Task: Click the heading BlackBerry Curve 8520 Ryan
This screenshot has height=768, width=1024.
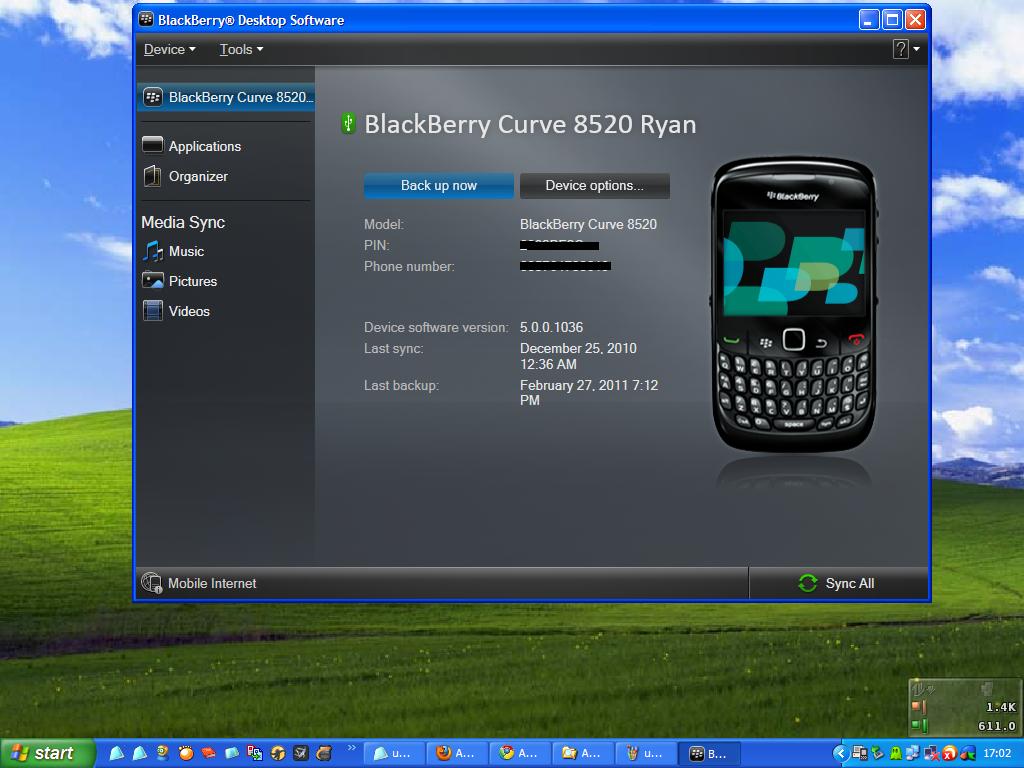Action: (530, 124)
